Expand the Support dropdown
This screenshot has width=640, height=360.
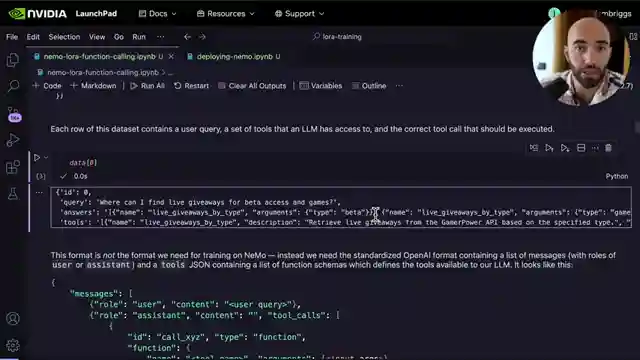pyautogui.click(x=300, y=13)
